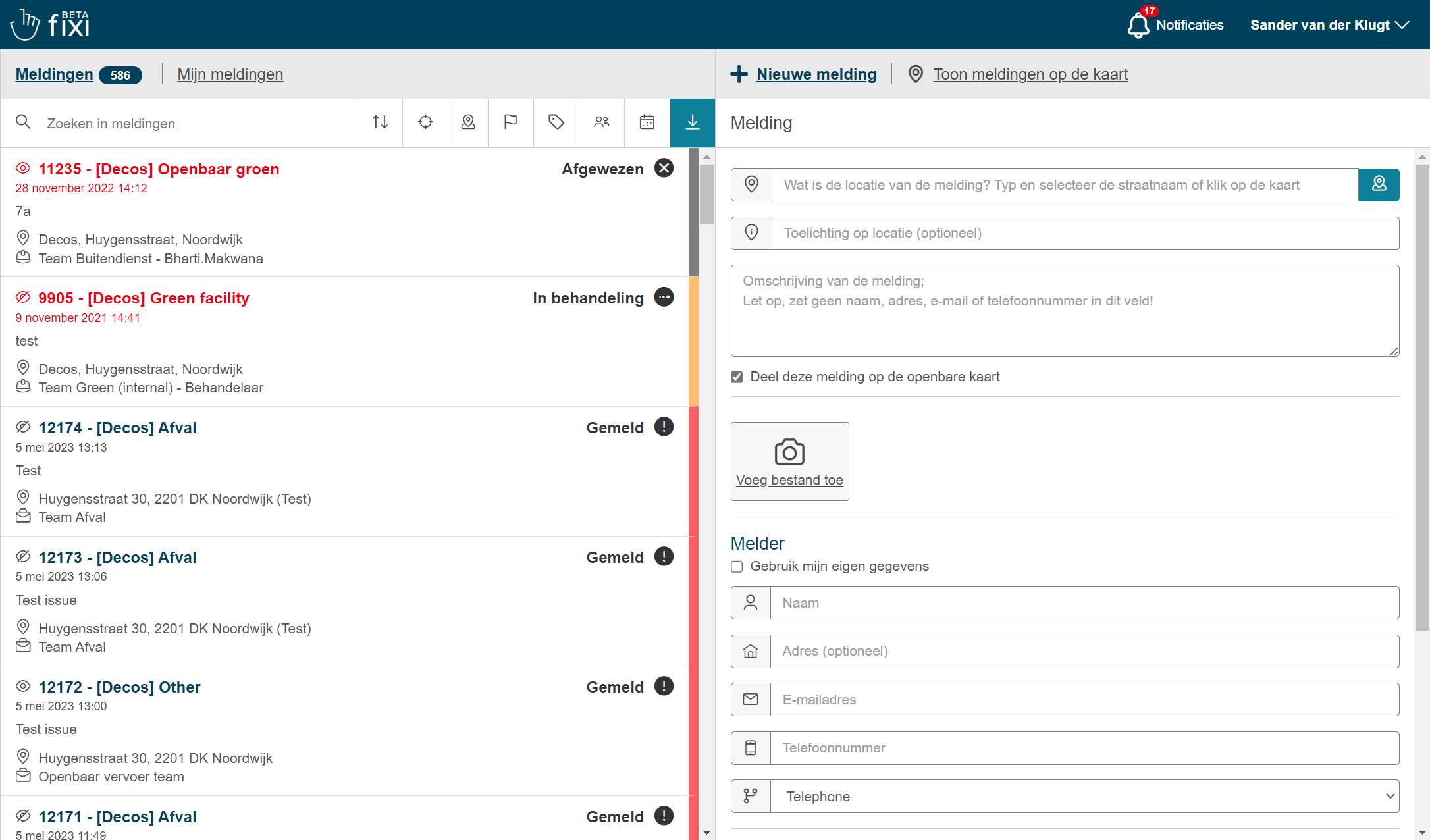Screen dimensions: 1430x840
Task: Toggle crossed eye icon on melding 12173
Action: pos(23,557)
